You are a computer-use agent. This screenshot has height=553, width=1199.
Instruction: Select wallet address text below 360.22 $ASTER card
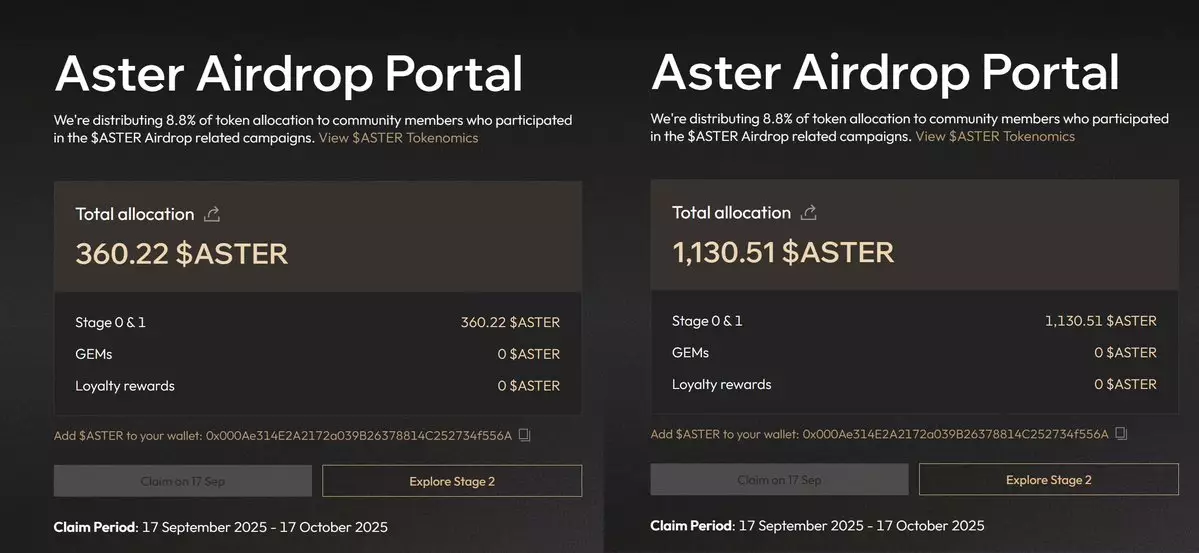coord(358,436)
